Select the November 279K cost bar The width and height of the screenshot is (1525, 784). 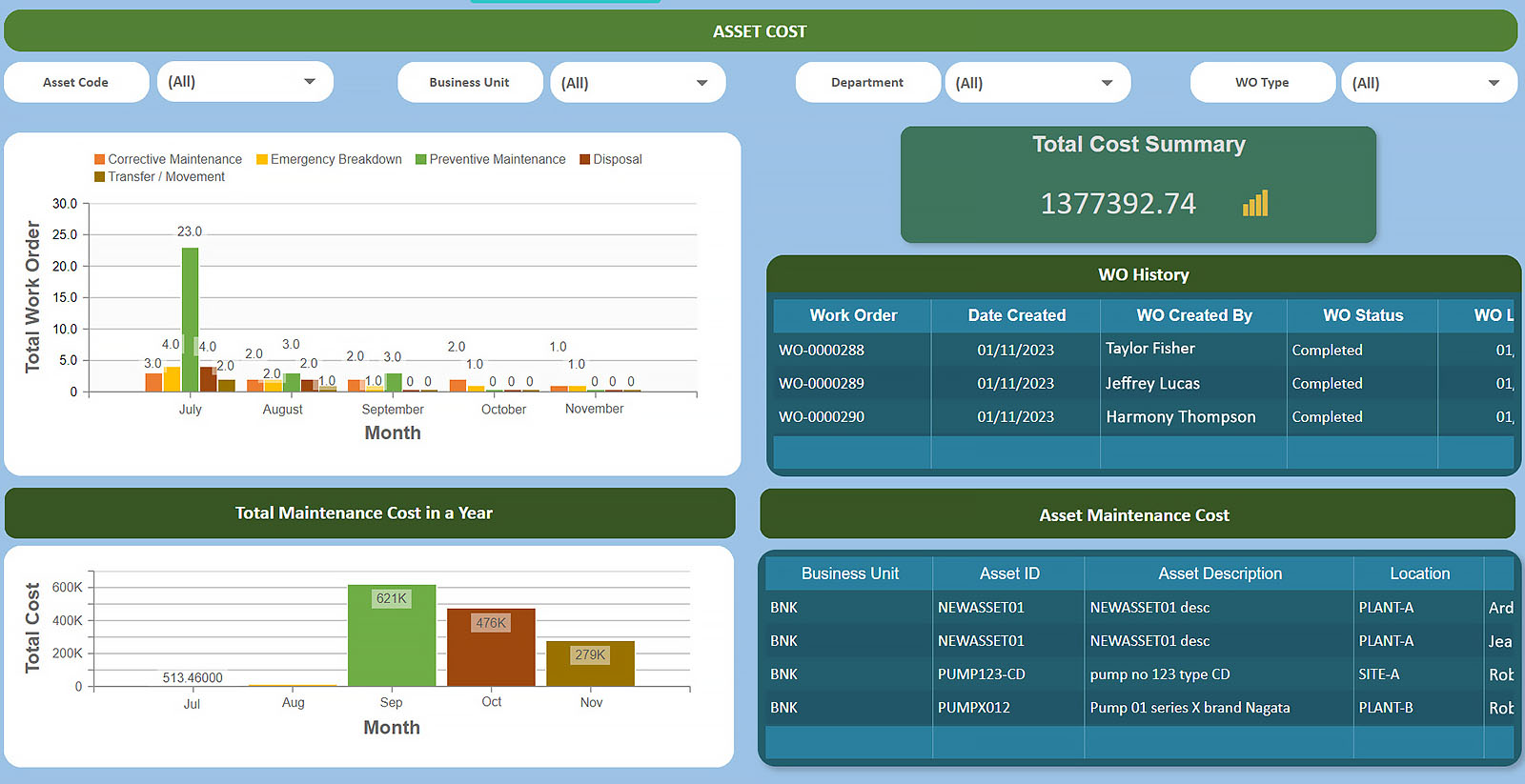pyautogui.click(x=590, y=667)
